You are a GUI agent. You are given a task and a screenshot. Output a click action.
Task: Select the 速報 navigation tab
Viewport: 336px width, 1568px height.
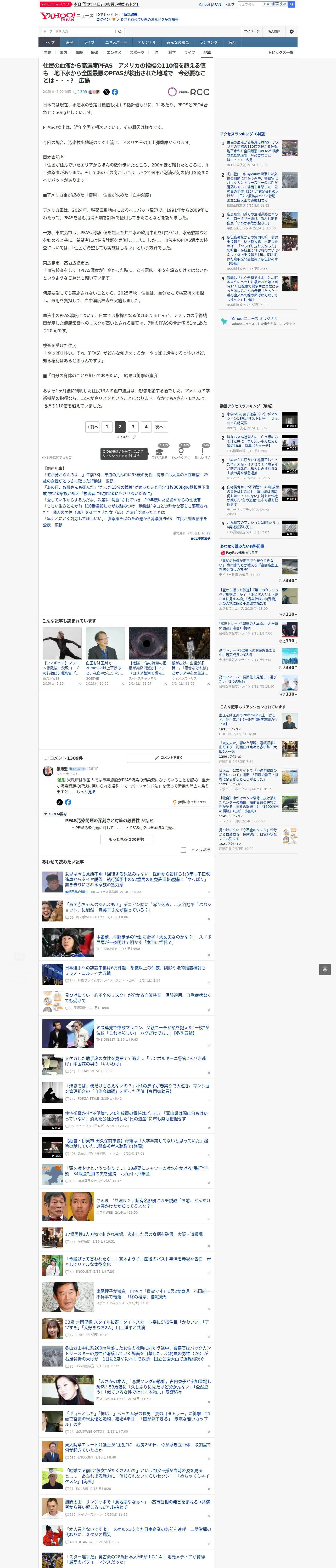pos(69,43)
